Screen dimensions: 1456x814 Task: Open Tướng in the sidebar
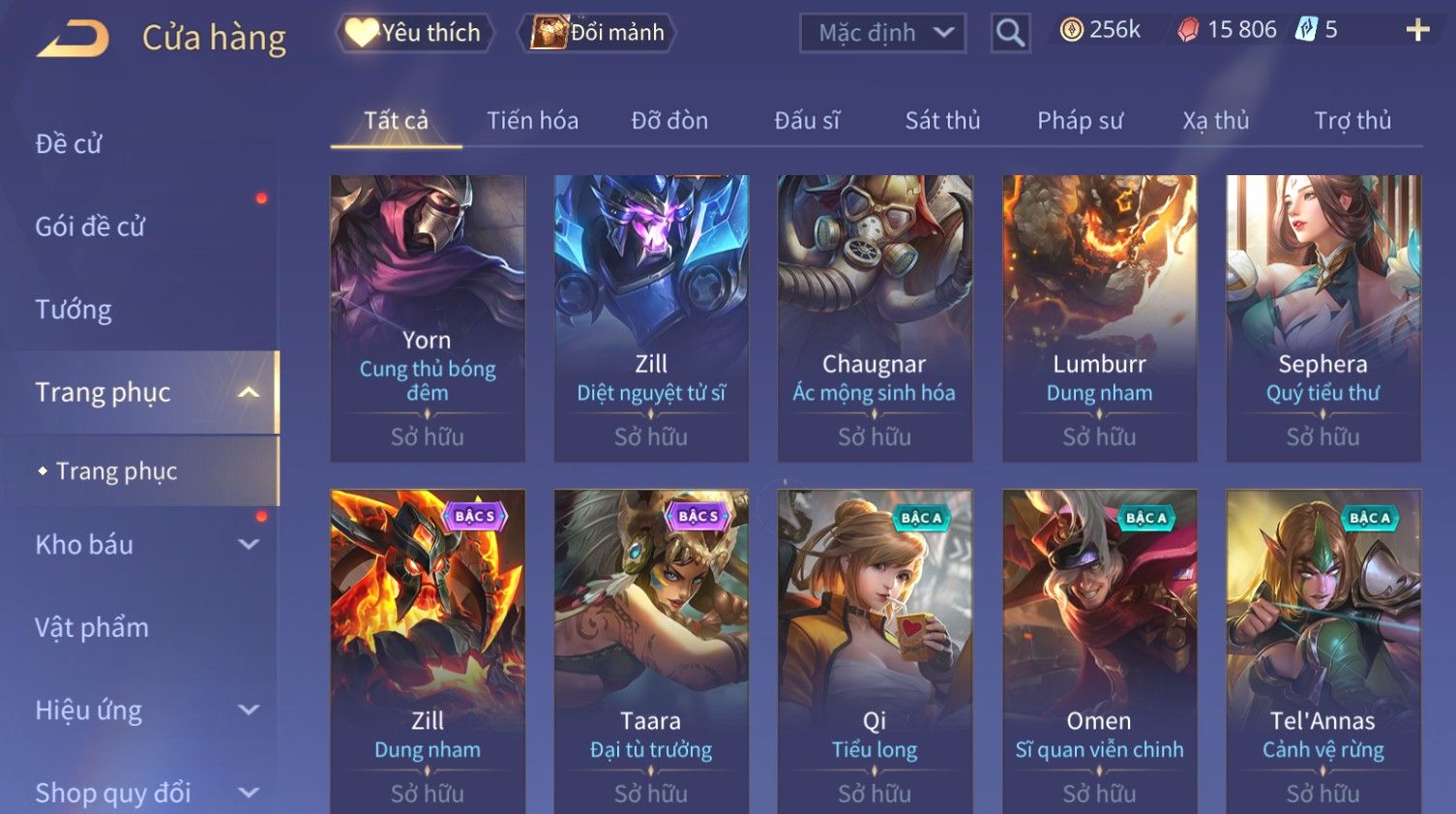[74, 310]
